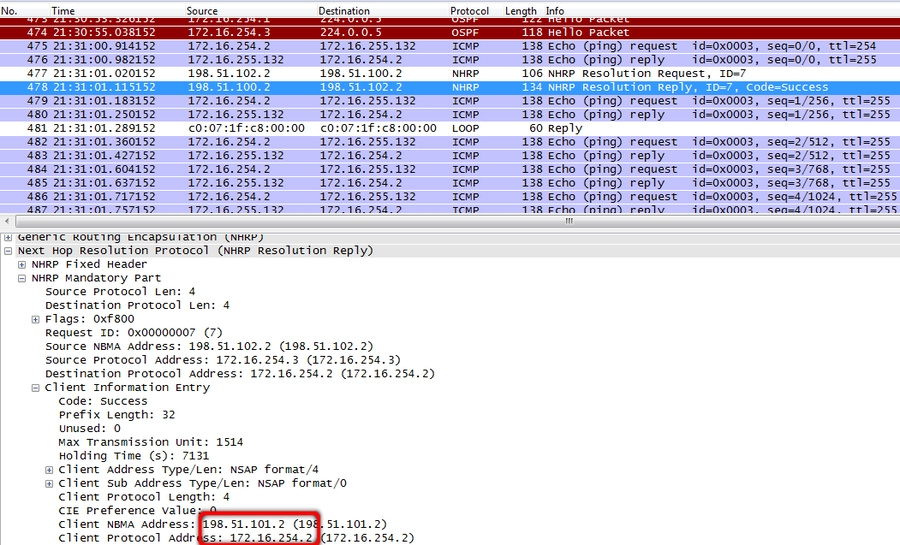Image resolution: width=900 pixels, height=545 pixels.
Task: Expand the NHRP Fixed Header node
Action: pos(22,264)
